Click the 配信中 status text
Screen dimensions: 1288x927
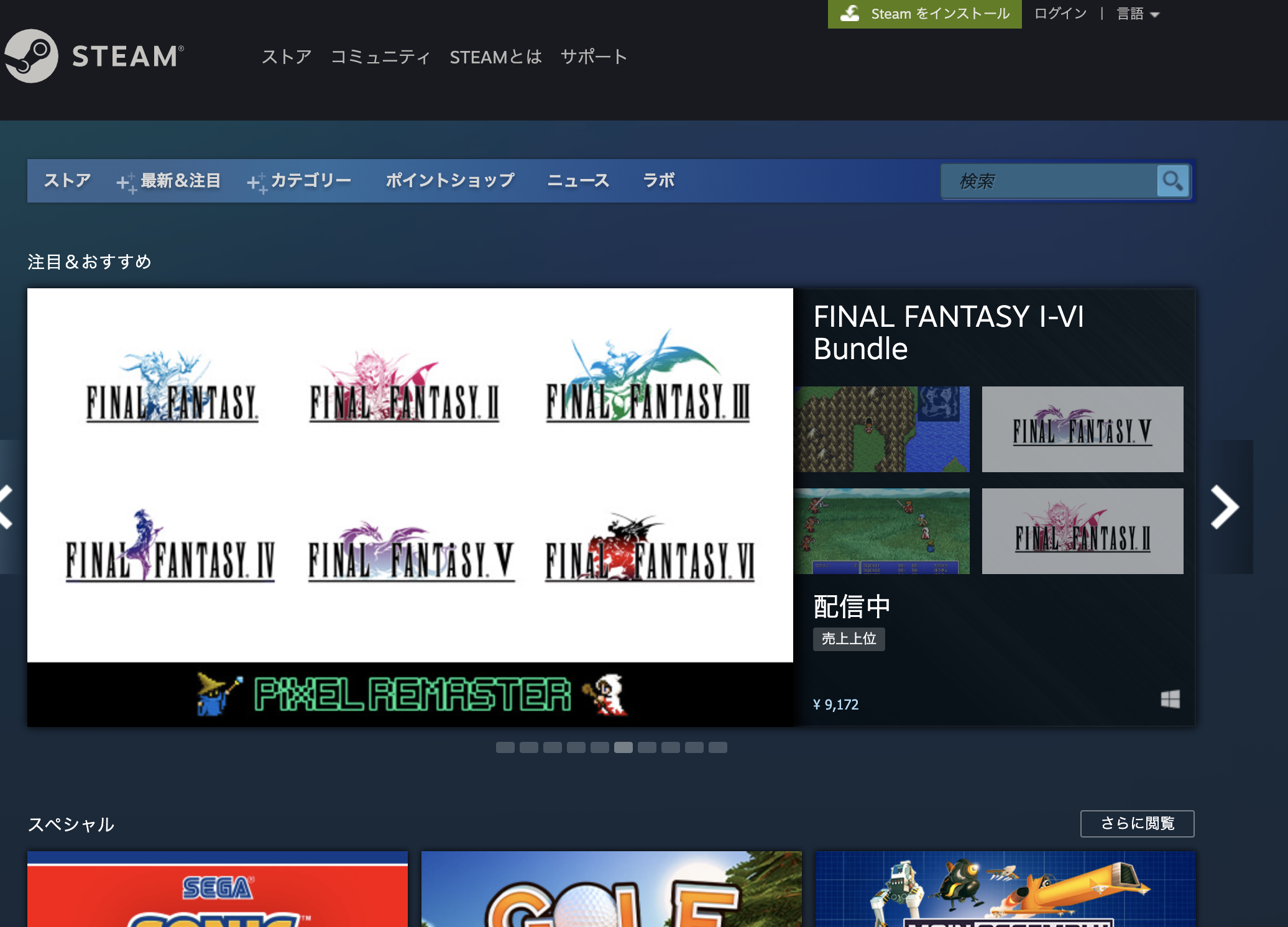[852, 606]
